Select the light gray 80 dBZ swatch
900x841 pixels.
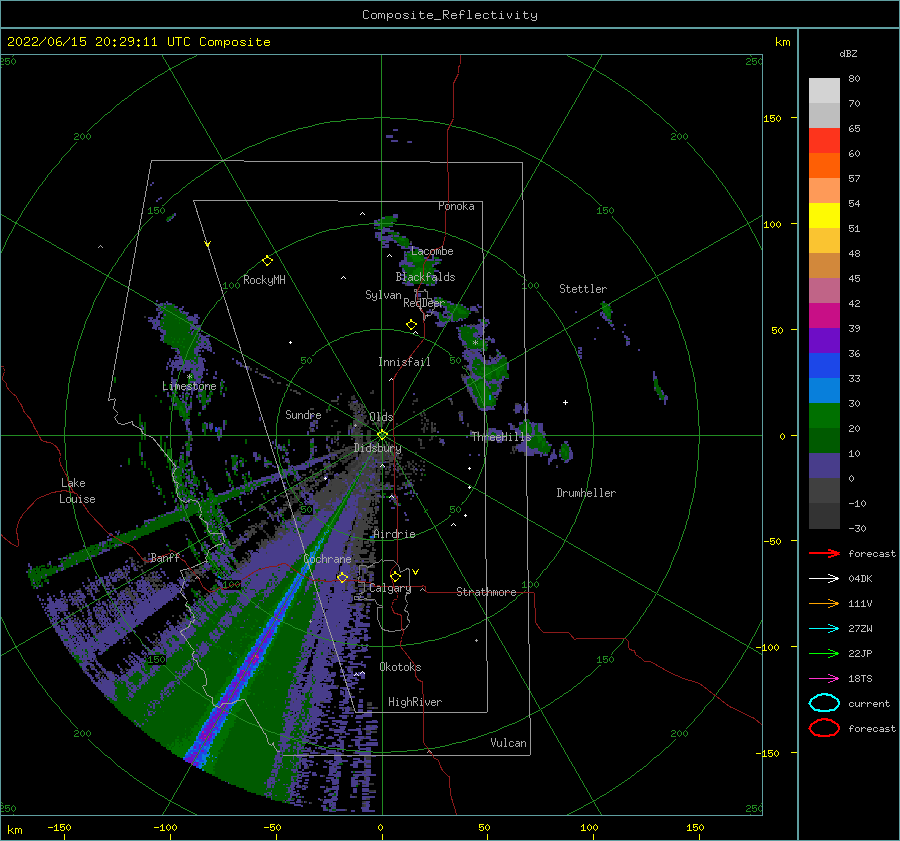tap(824, 90)
